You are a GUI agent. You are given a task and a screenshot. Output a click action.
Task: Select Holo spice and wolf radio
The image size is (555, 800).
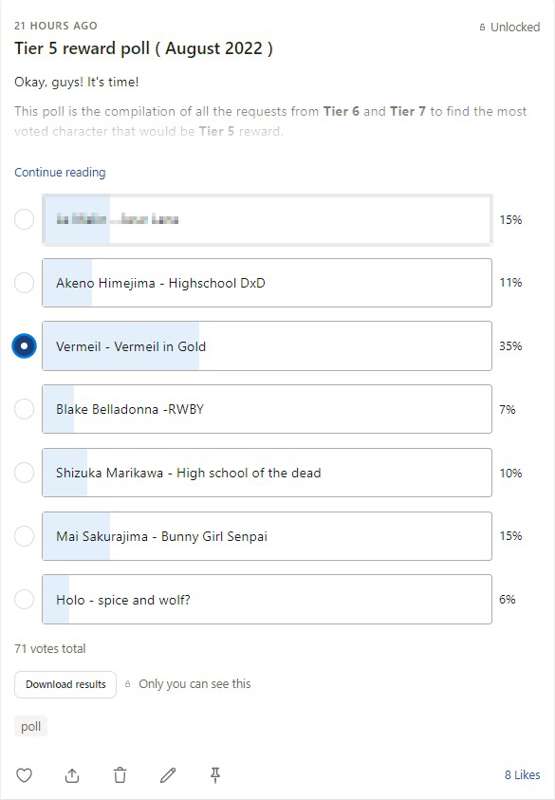pyautogui.click(x=24, y=599)
